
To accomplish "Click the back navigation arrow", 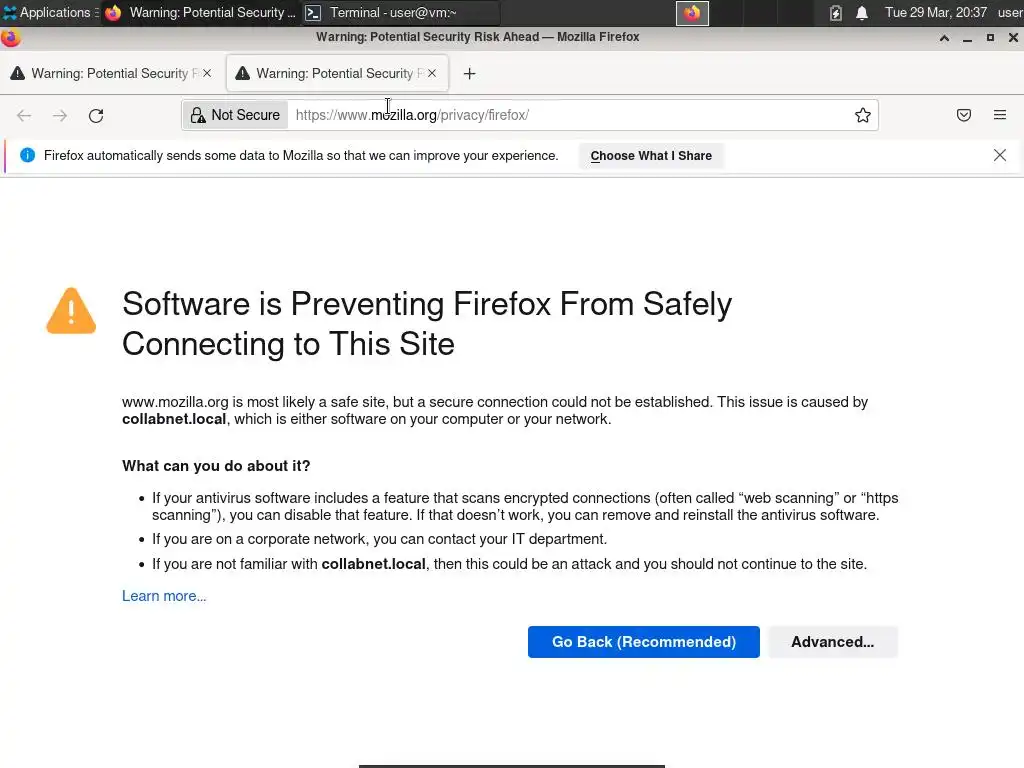I will (24, 116).
